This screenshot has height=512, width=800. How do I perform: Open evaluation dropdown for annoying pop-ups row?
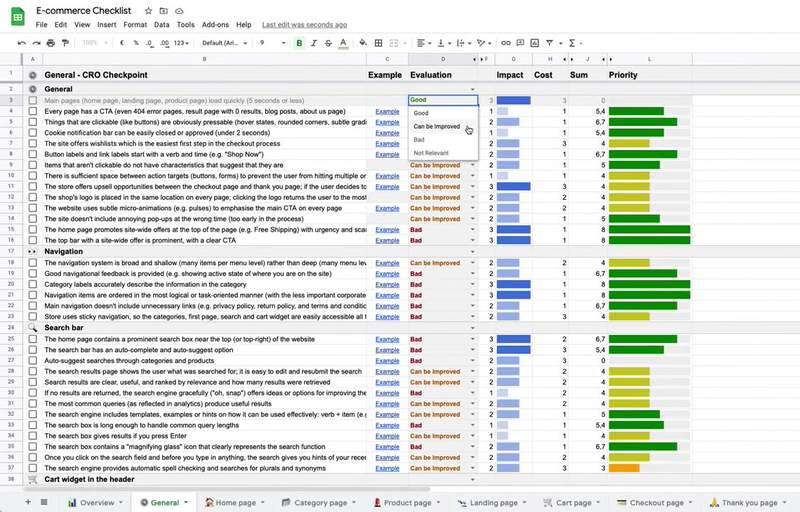tap(472, 219)
